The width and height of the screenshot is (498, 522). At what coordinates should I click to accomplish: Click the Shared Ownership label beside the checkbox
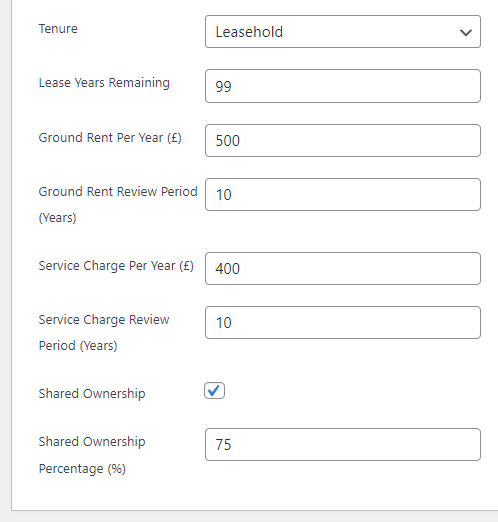click(92, 393)
